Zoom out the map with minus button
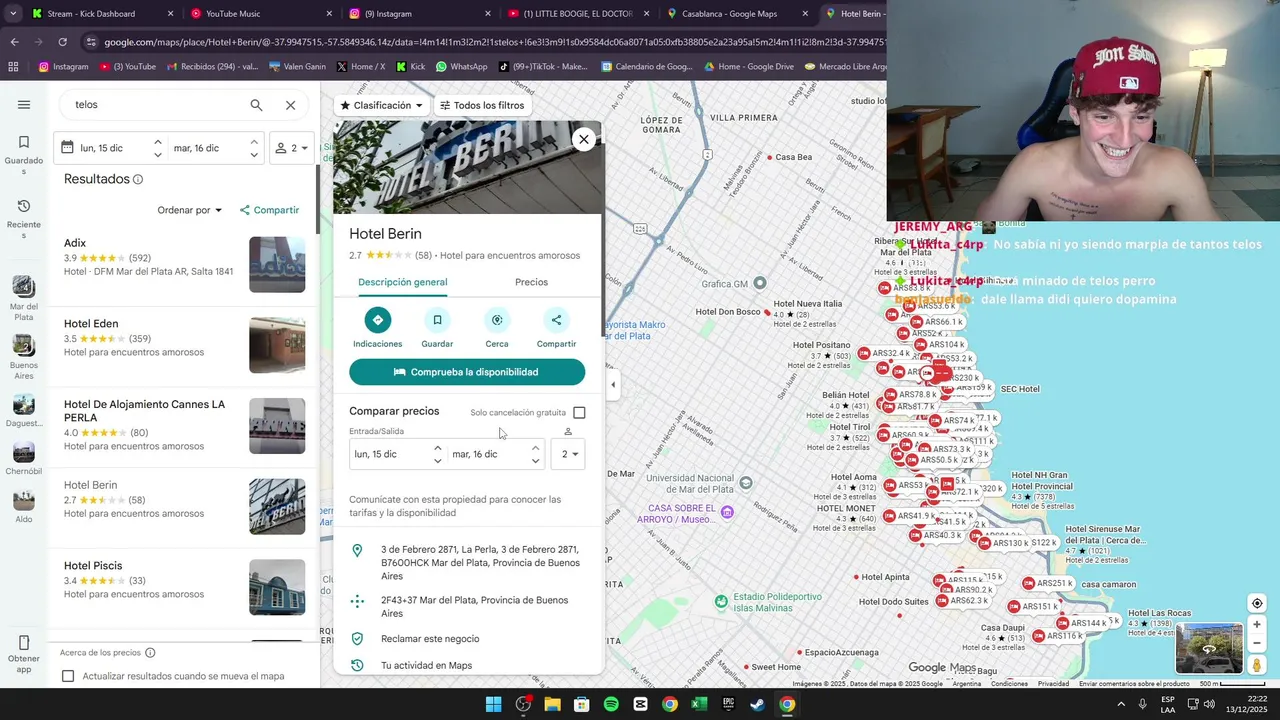Screen dimensions: 1280x720 (x=1257, y=643)
